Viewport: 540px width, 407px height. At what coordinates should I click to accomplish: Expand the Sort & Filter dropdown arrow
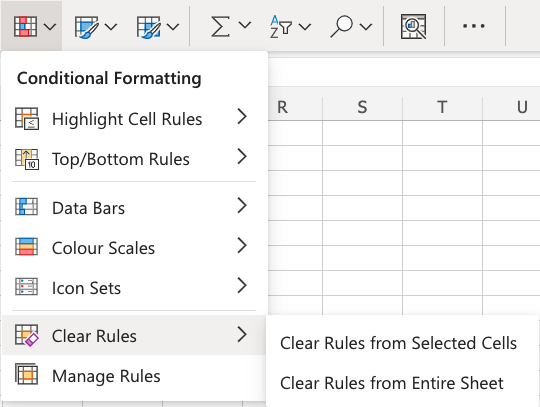pos(305,27)
